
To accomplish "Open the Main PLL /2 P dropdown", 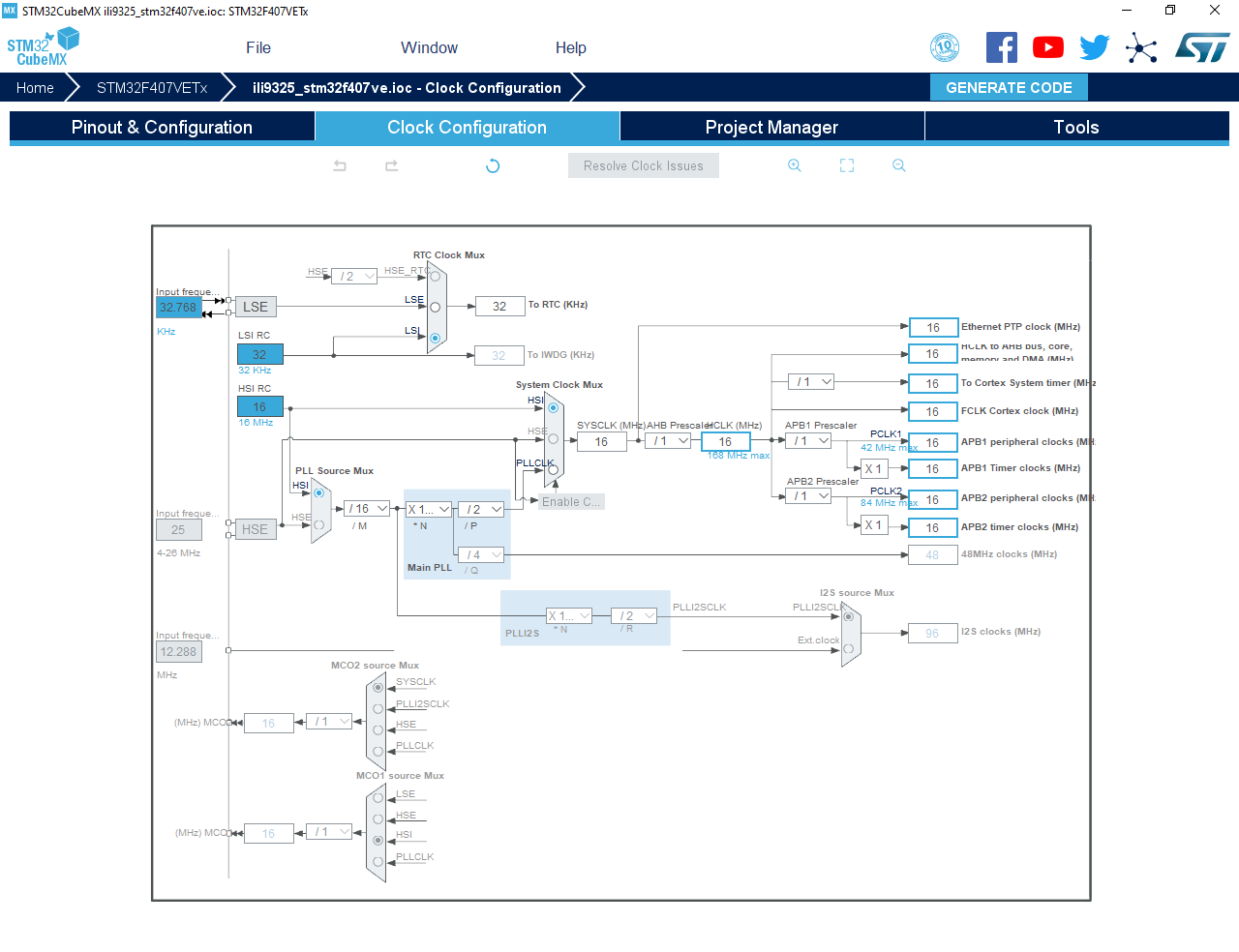I will click(x=481, y=509).
